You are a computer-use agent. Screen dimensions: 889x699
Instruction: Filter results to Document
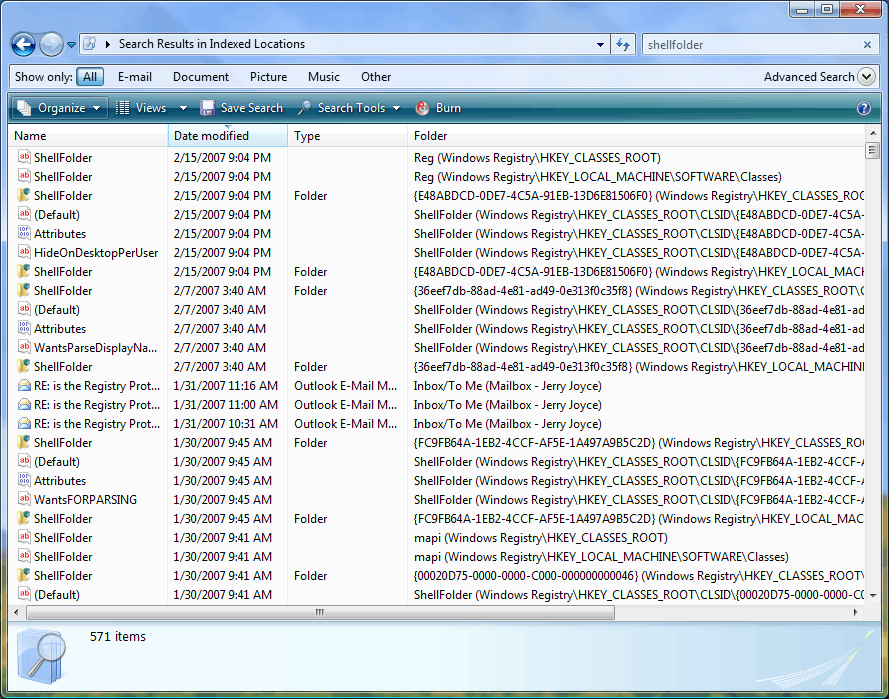[201, 77]
